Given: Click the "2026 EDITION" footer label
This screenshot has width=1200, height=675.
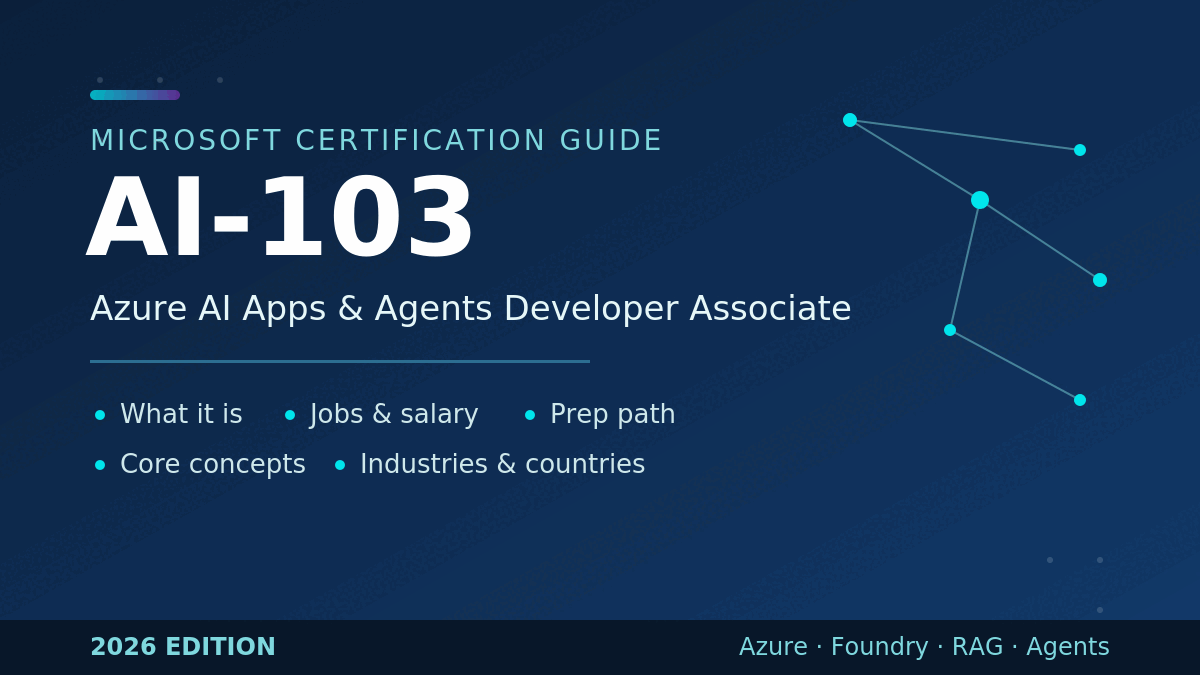Looking at the screenshot, I should 183,648.
